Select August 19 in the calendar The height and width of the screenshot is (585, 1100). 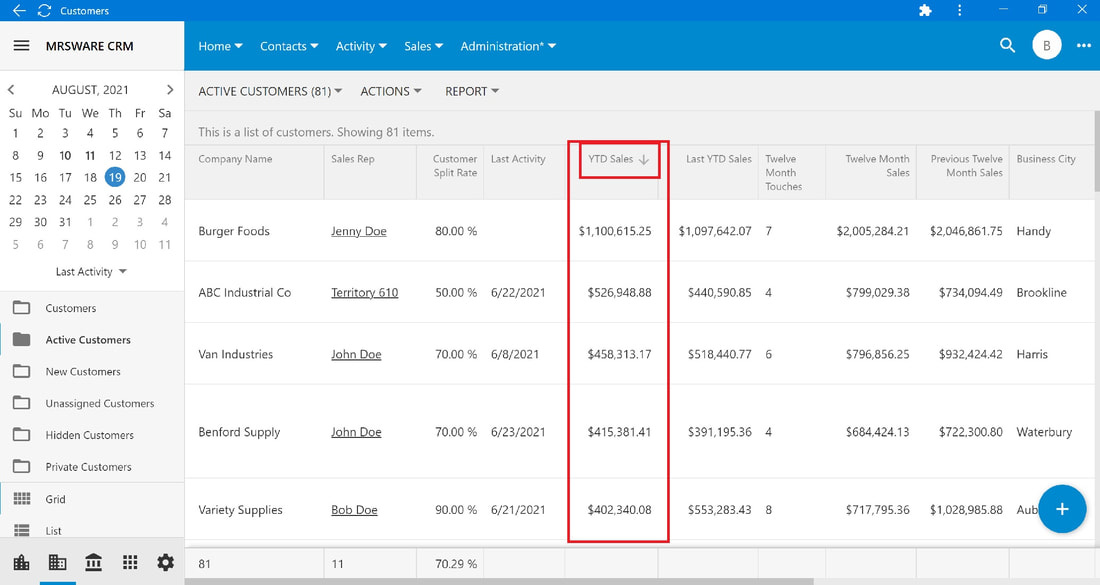115,177
